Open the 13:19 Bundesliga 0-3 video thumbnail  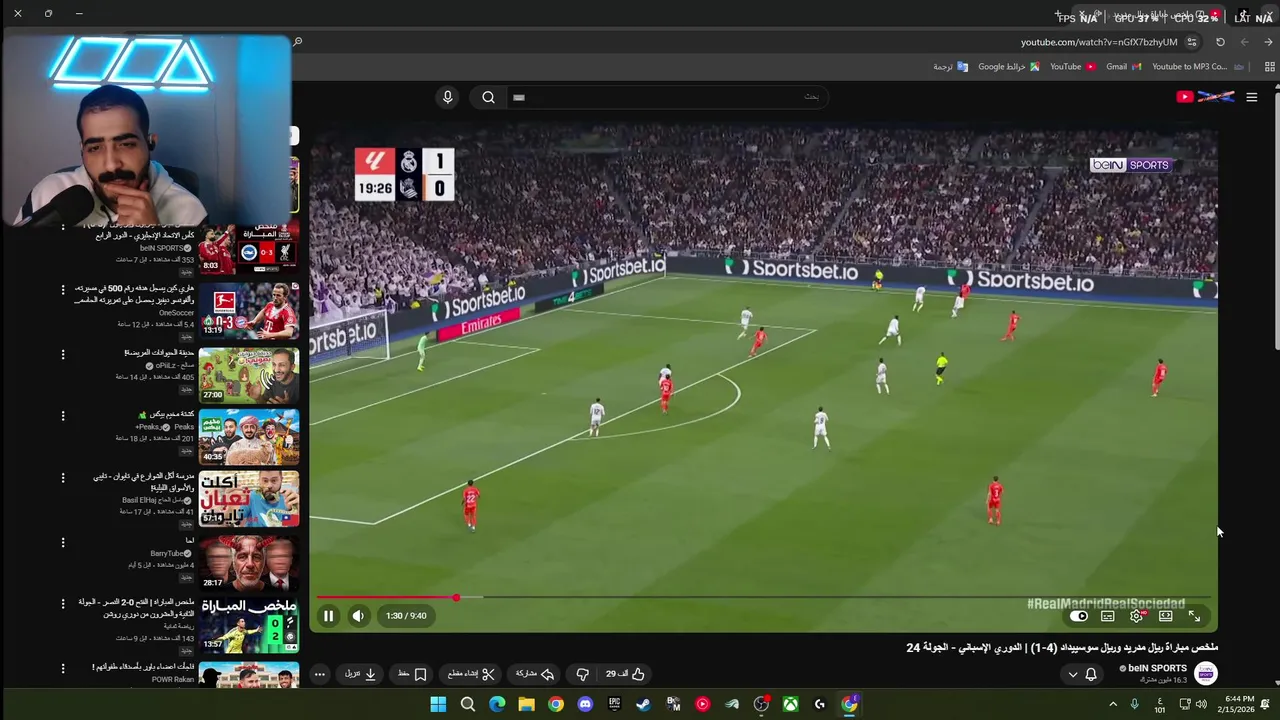pos(248,310)
